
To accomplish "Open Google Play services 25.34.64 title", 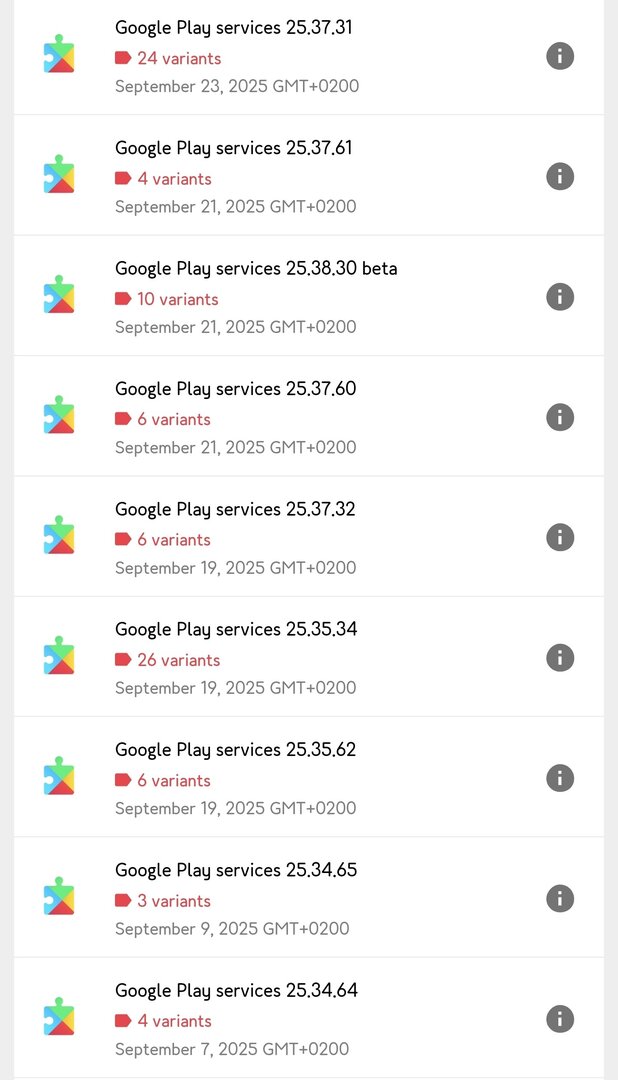I will pyautogui.click(x=236, y=991).
